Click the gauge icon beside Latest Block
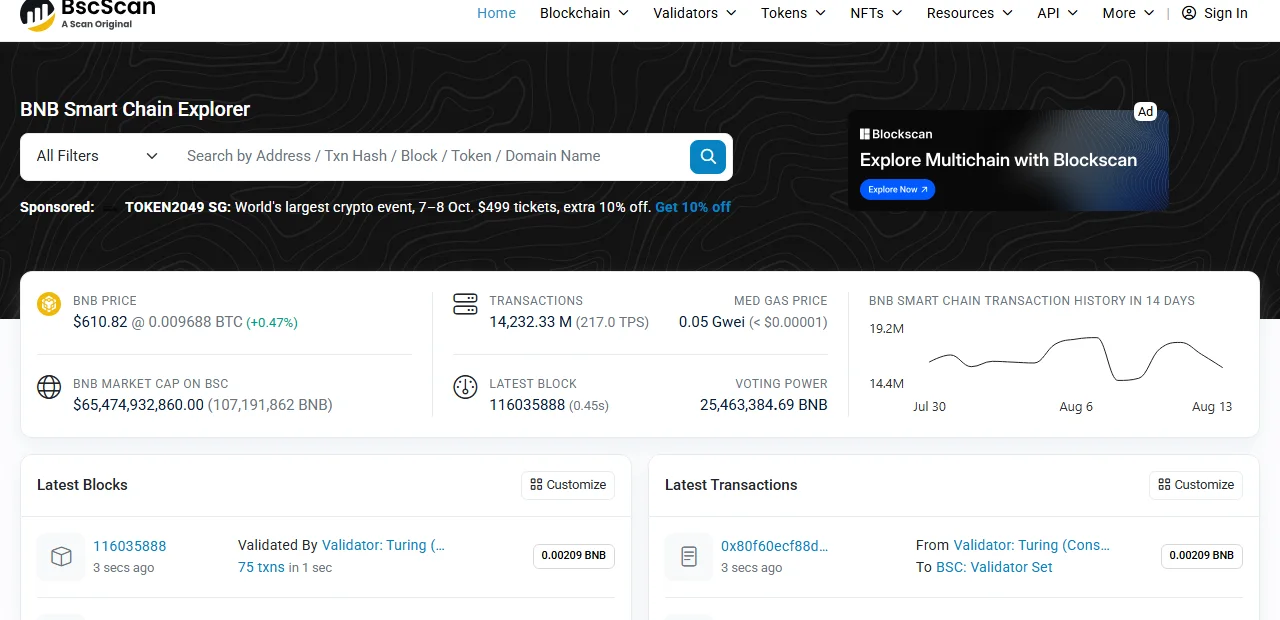Image resolution: width=1280 pixels, height=620 pixels. (465, 387)
